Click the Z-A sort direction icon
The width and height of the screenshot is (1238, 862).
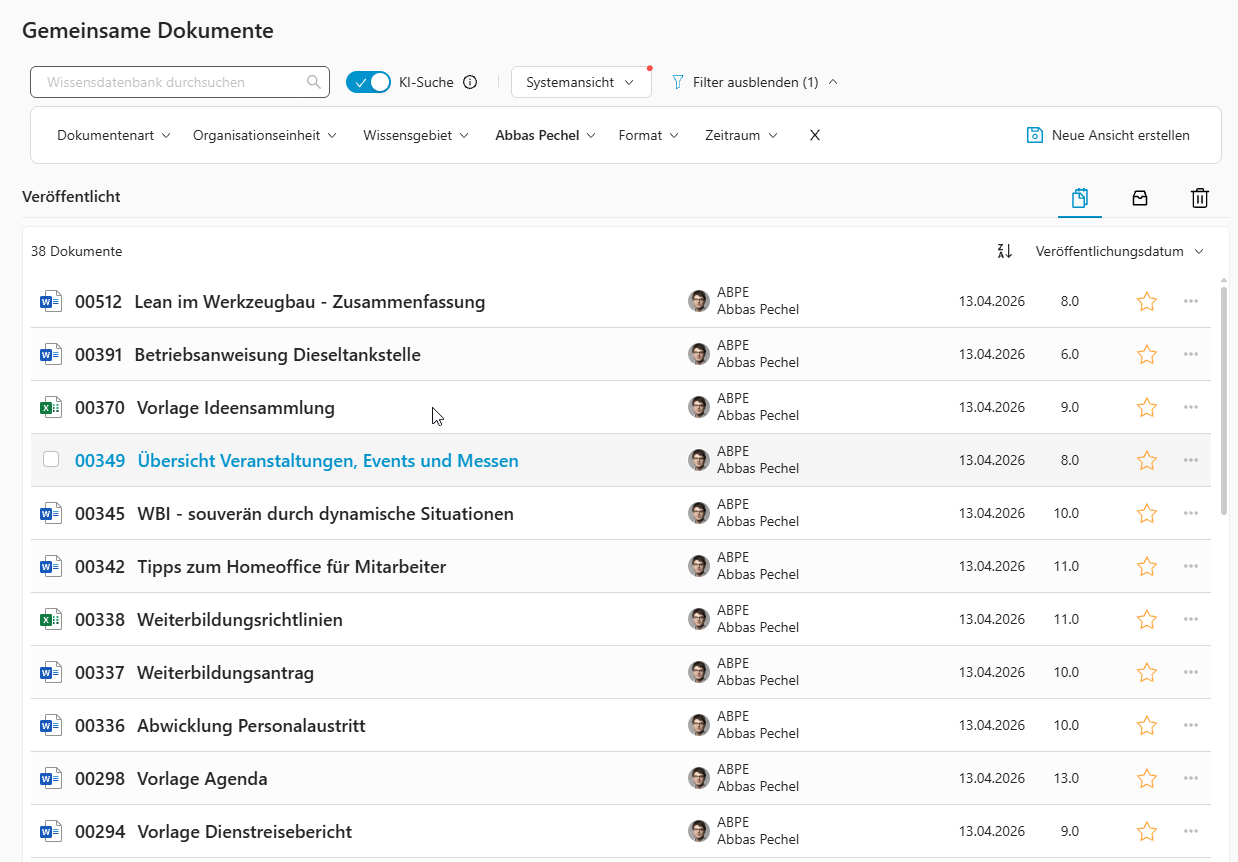point(1004,251)
